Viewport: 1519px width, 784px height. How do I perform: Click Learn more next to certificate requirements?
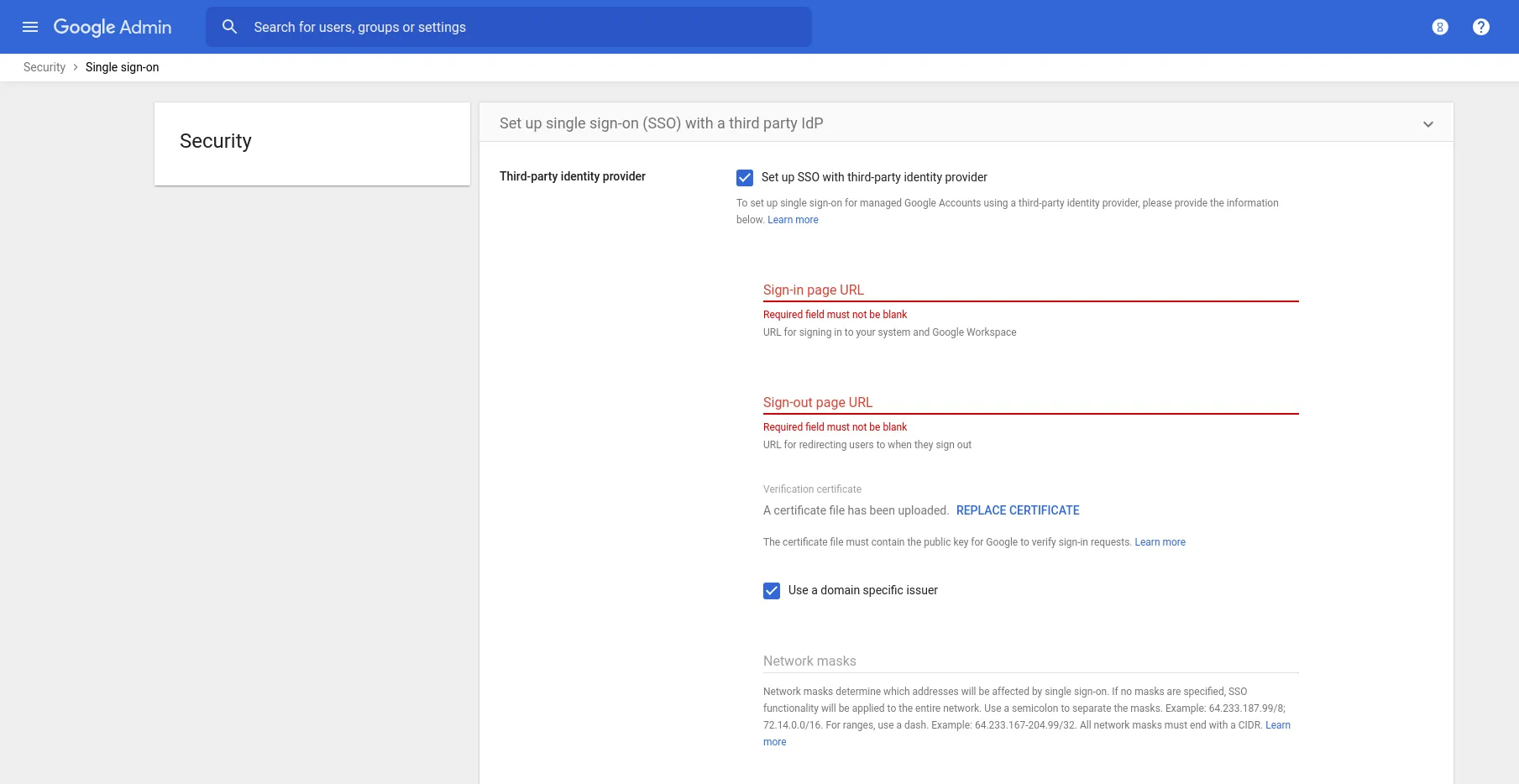coord(1160,541)
